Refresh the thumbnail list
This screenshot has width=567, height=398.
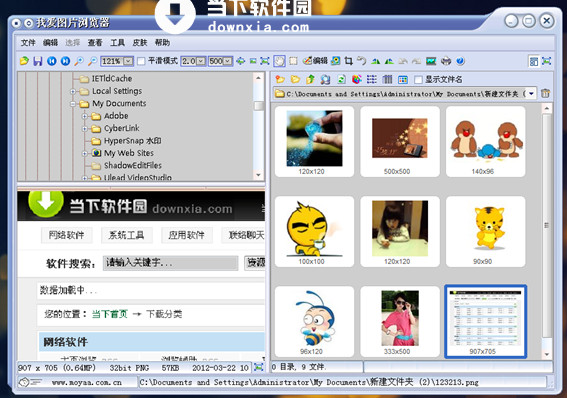pyautogui.click(x=341, y=79)
